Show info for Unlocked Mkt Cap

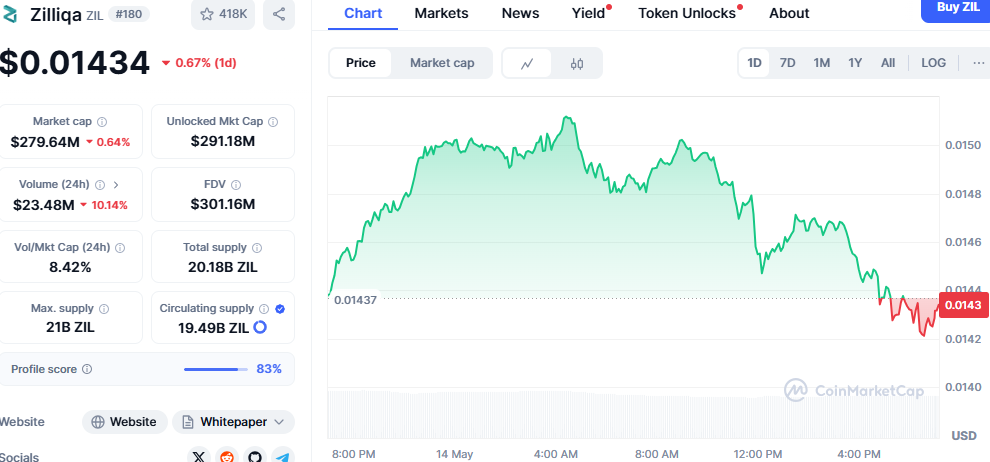273,121
